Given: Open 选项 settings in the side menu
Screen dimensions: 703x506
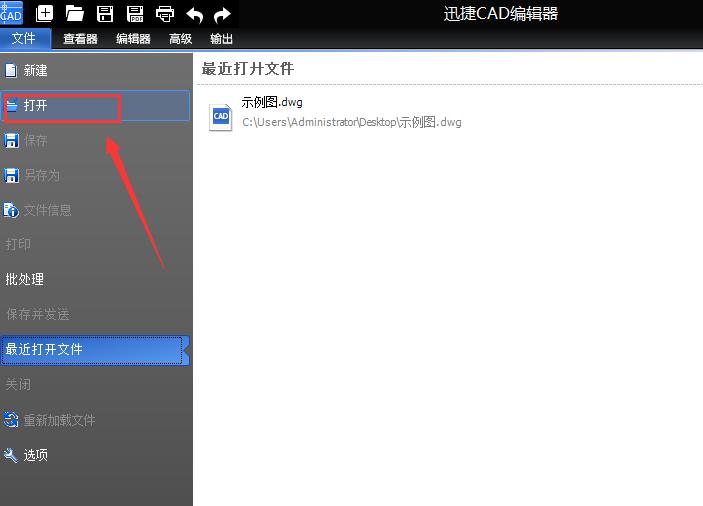Looking at the screenshot, I should (x=95, y=455).
